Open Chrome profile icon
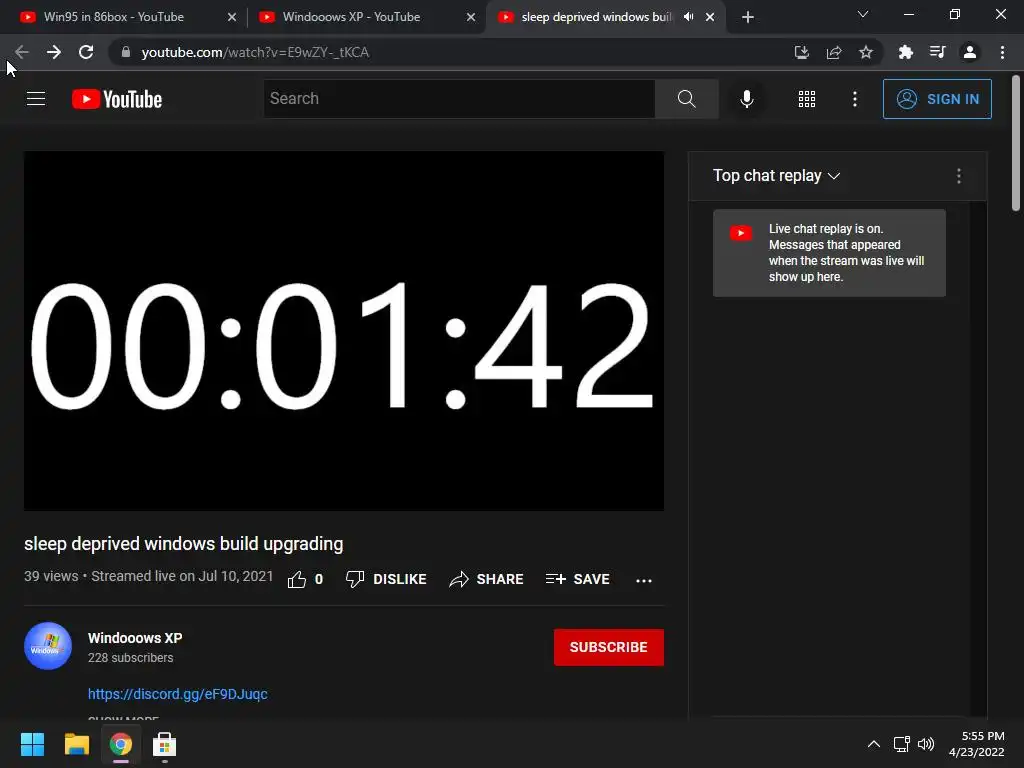Viewport: 1024px width, 768px height. tap(970, 52)
